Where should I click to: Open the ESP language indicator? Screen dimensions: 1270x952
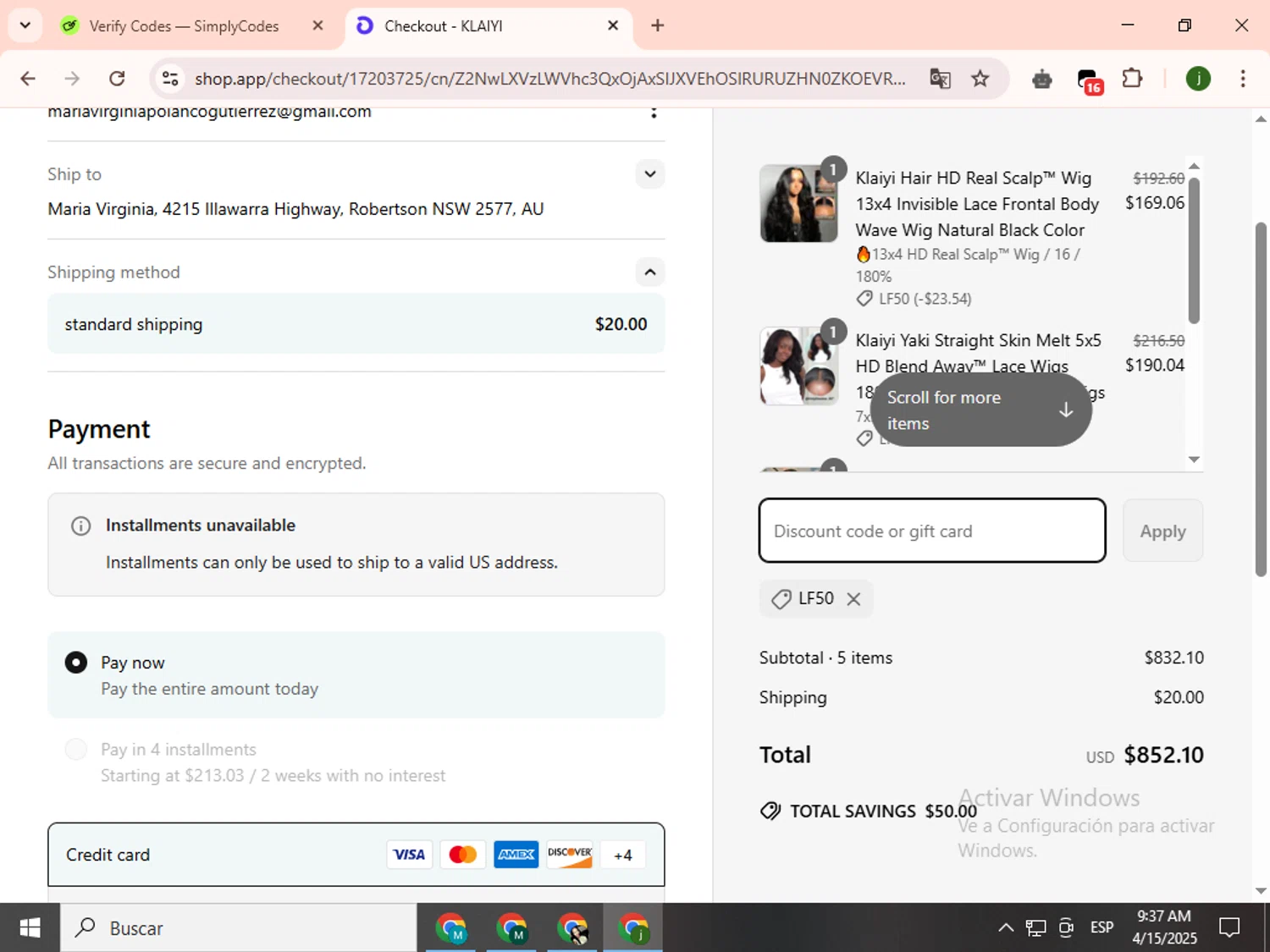point(1102,927)
